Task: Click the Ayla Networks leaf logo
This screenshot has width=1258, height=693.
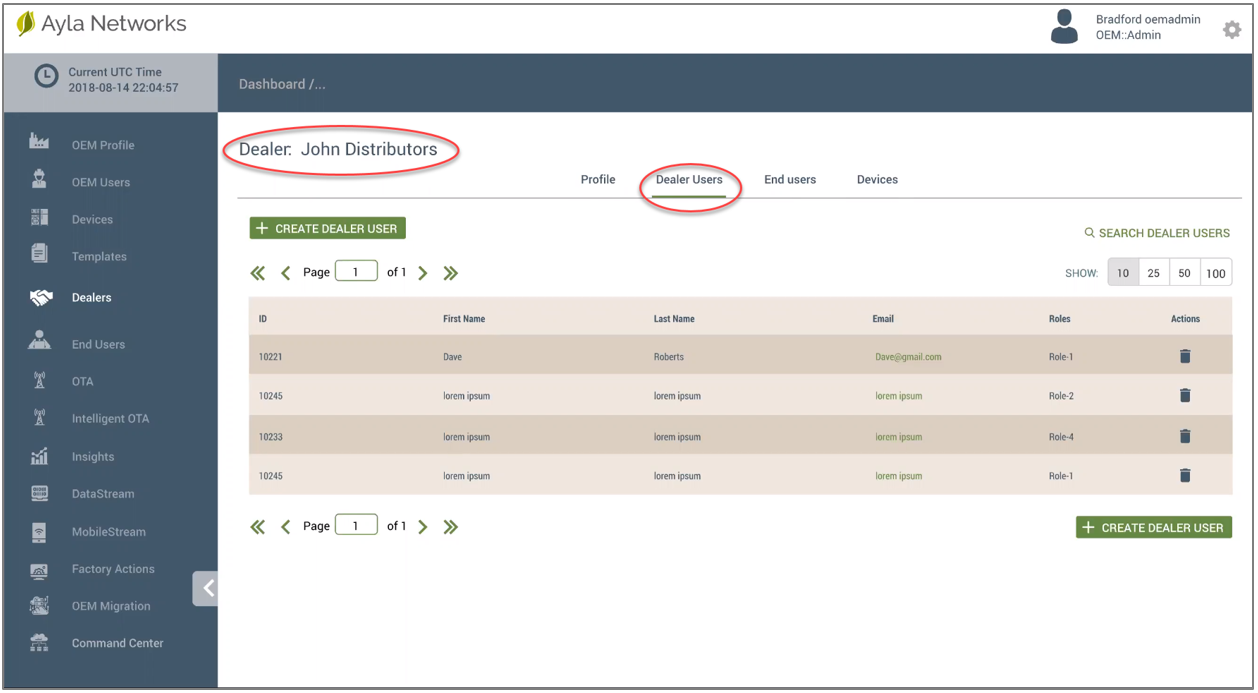Action: (26, 24)
